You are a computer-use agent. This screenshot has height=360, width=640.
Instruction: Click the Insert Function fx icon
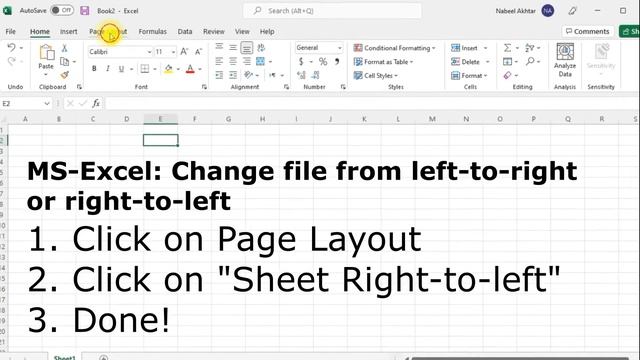pos(96,104)
